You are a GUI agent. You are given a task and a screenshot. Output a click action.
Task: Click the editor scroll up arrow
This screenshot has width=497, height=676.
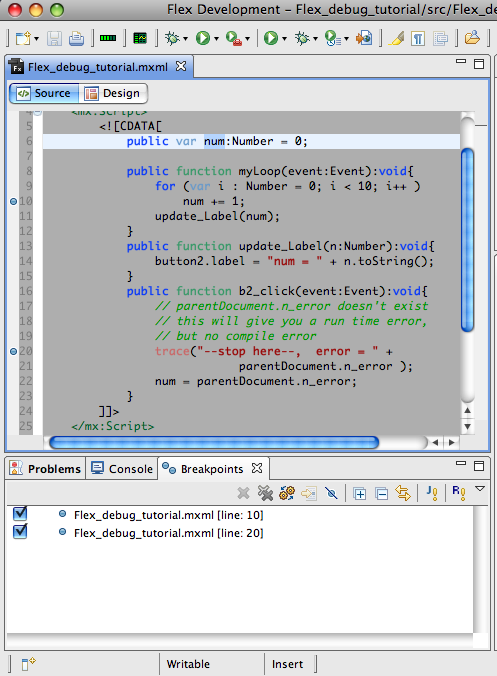click(x=468, y=410)
